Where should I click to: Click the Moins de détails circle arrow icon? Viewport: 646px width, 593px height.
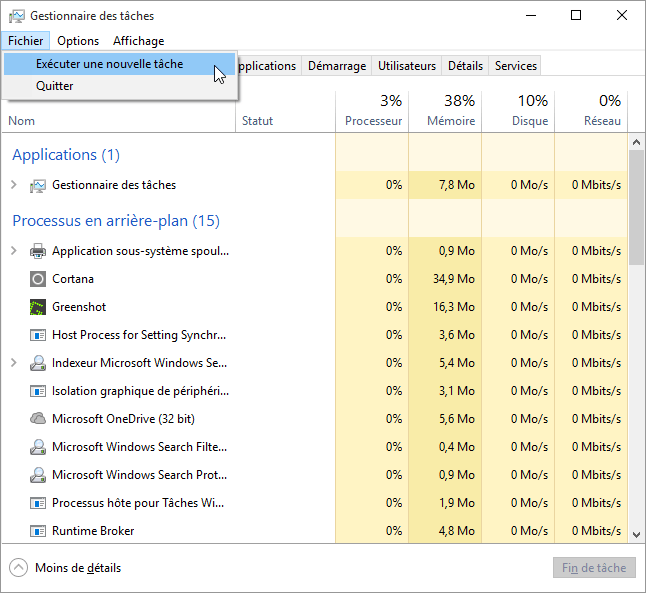[19, 567]
